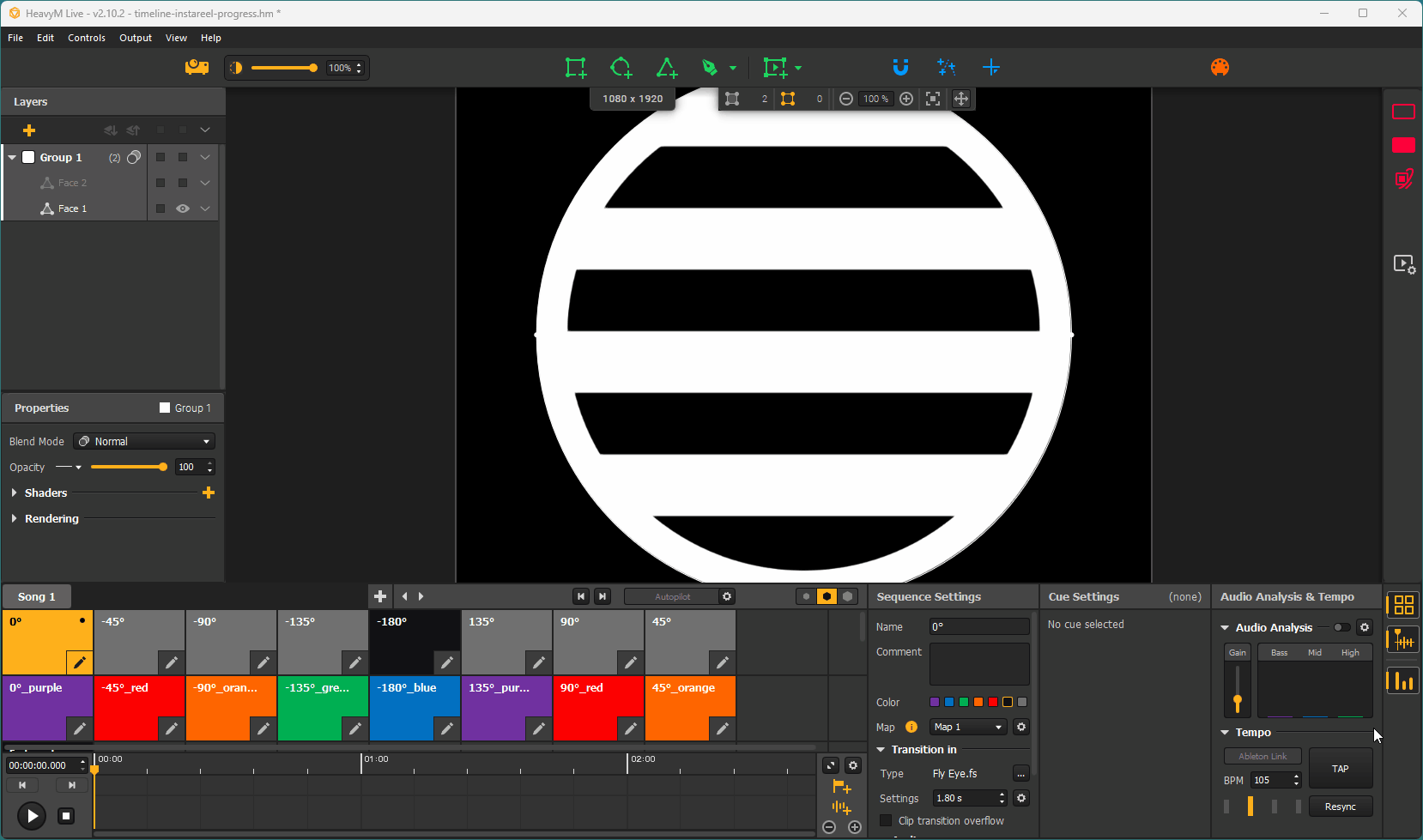Viewport: 1423px width, 840px height.
Task: Select the green color swatch in Sequence Settings
Action: [963, 702]
